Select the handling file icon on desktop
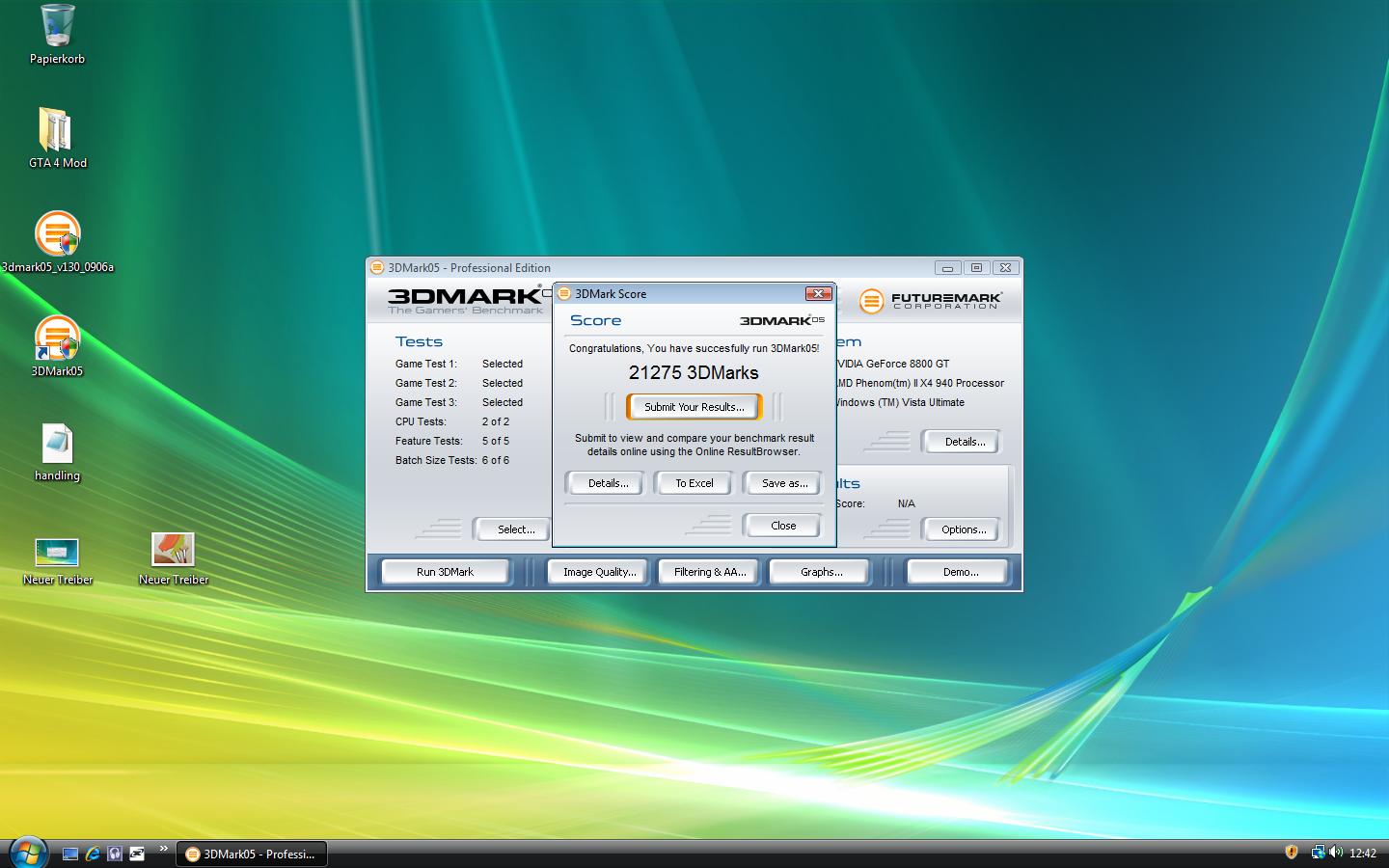 click(57, 452)
